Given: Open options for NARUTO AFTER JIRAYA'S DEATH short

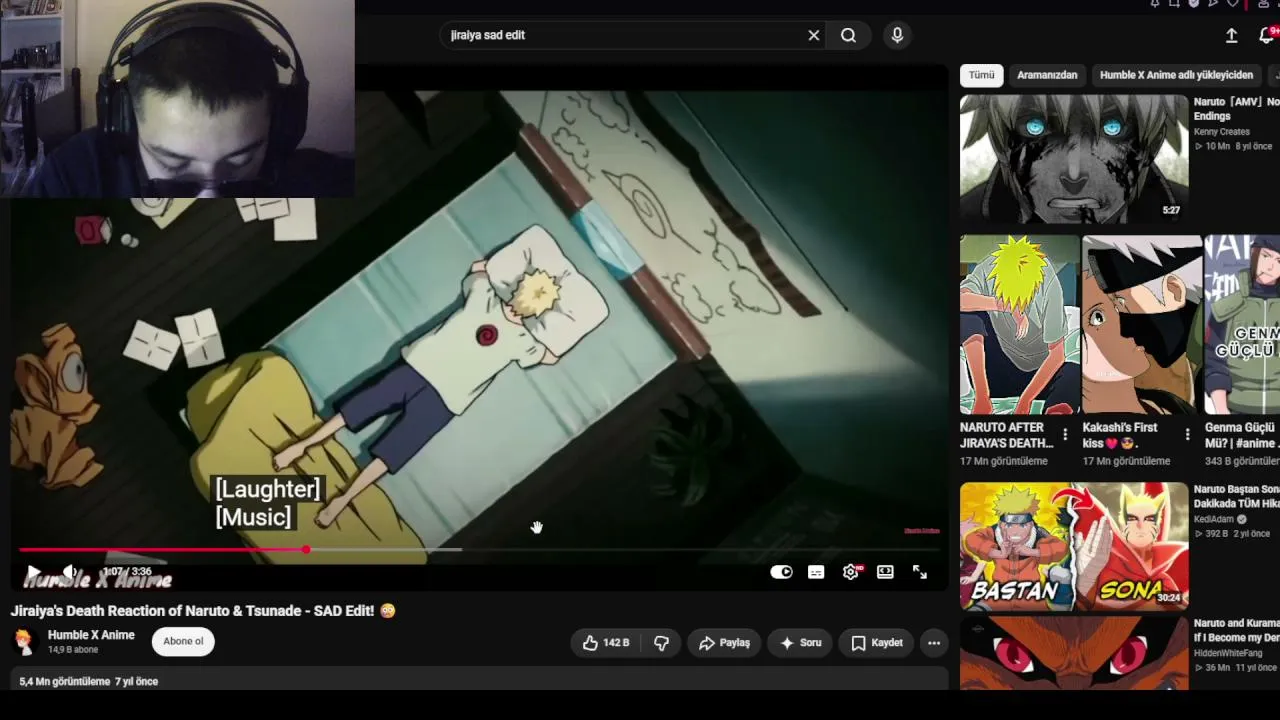Looking at the screenshot, I should click(1065, 435).
